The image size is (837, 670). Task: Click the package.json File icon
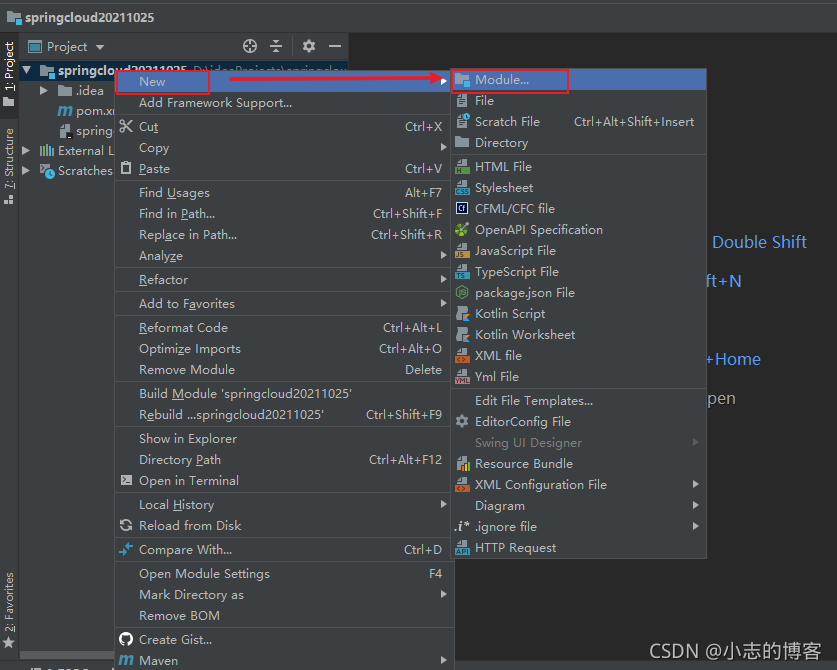(462, 293)
